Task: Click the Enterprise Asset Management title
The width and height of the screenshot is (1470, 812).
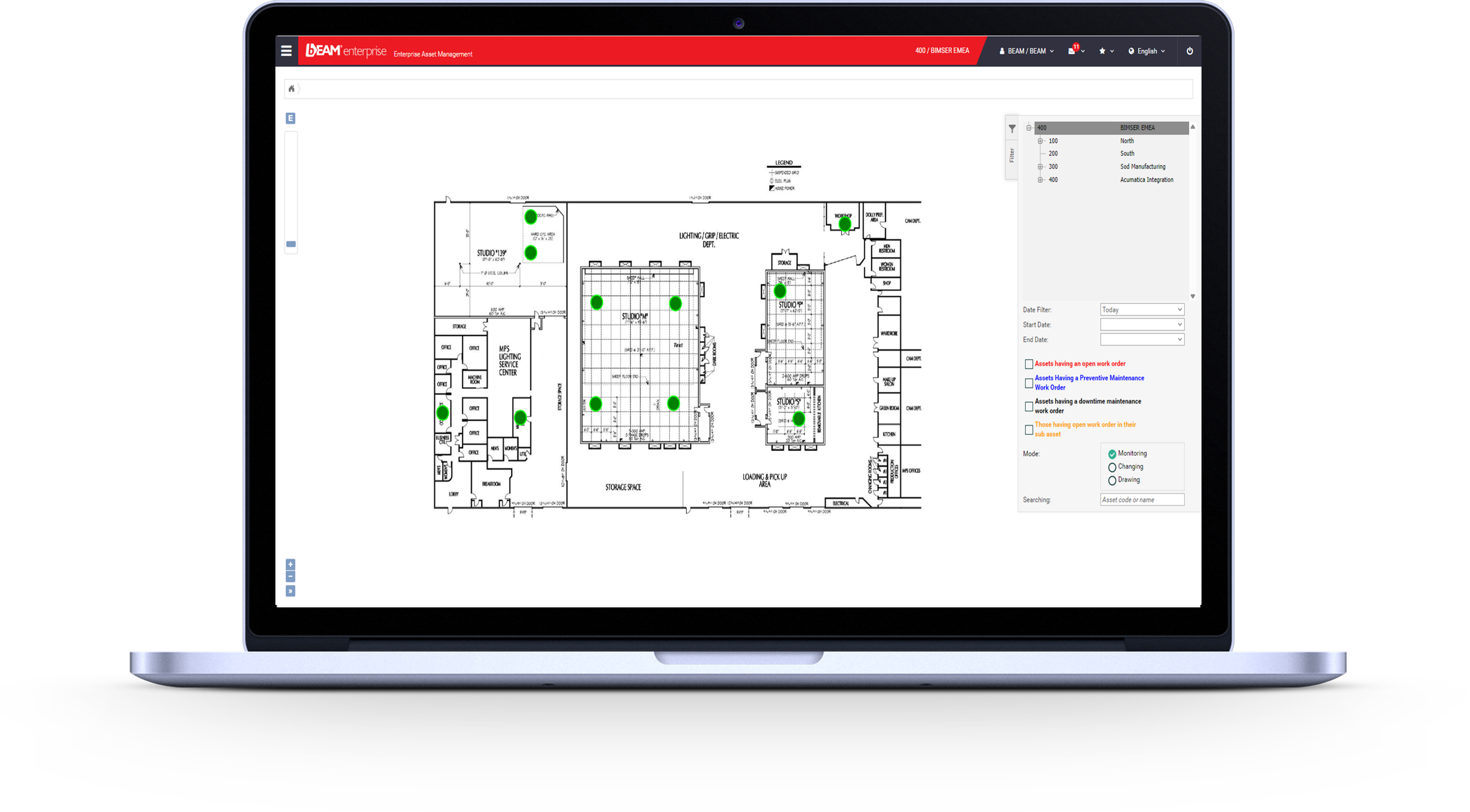Action: coord(433,54)
